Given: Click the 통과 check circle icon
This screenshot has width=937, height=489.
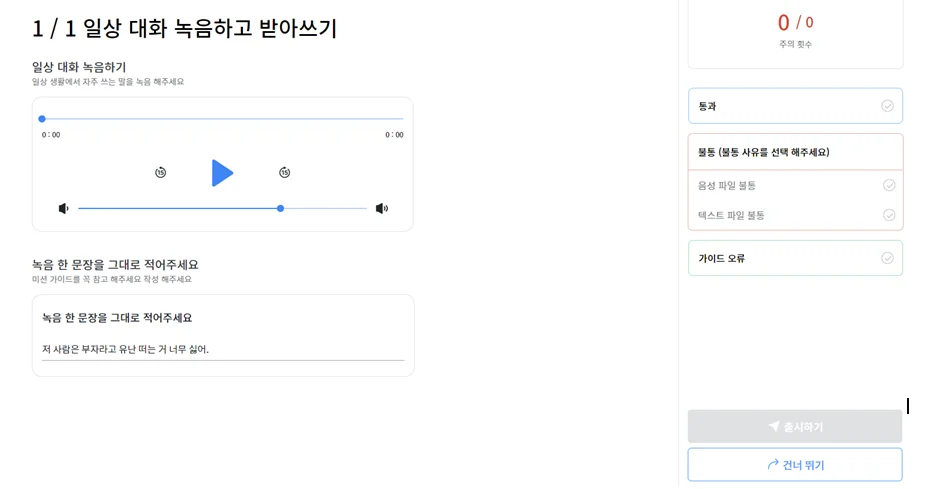Looking at the screenshot, I should click(887, 106).
